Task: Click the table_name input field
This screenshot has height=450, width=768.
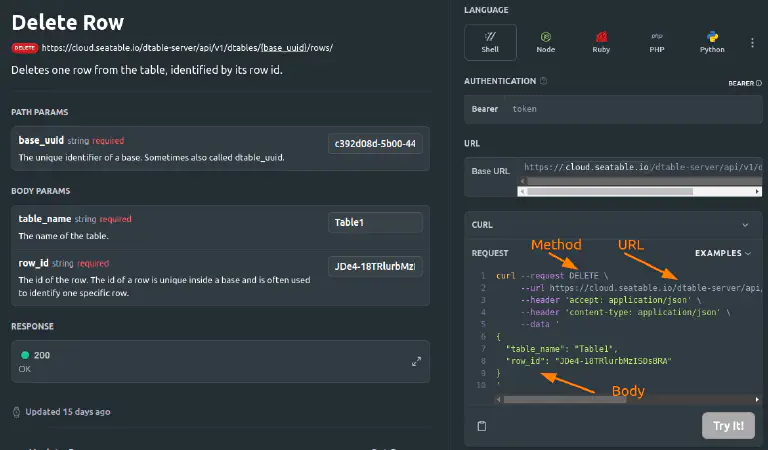Action: tap(375, 223)
